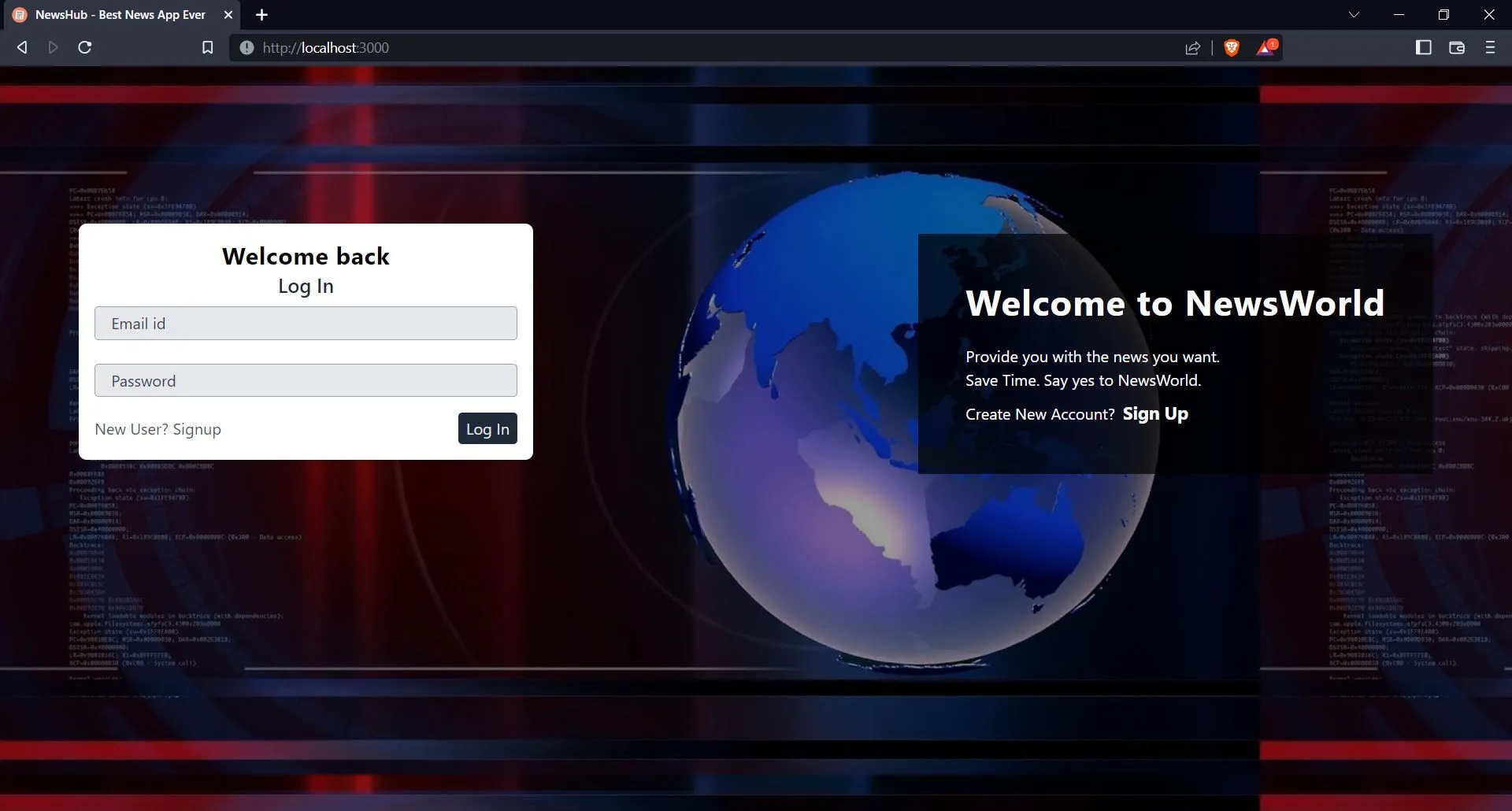Open a new browser tab
1512x811 pixels.
261,14
